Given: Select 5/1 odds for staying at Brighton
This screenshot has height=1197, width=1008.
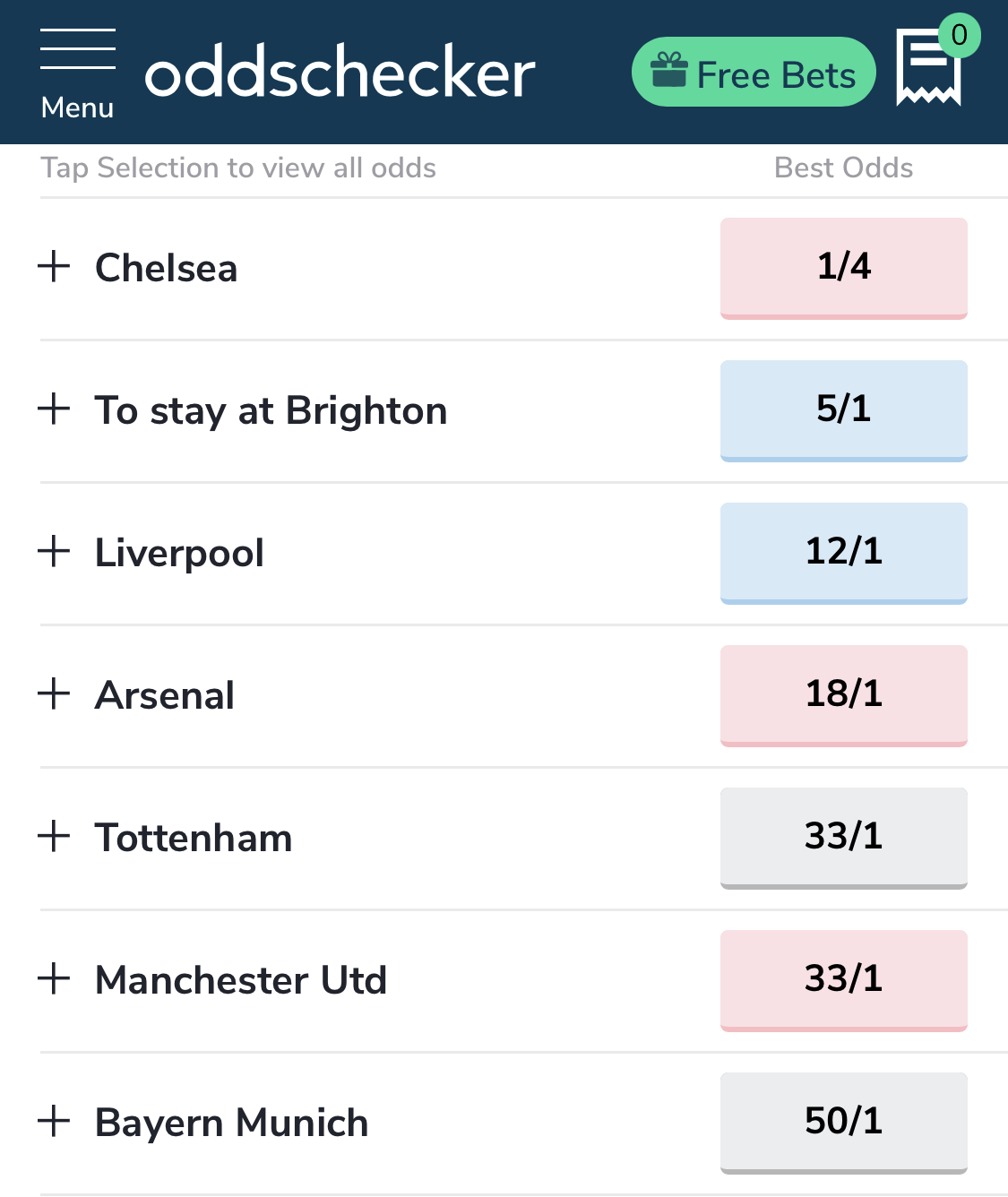Looking at the screenshot, I should 844,410.
